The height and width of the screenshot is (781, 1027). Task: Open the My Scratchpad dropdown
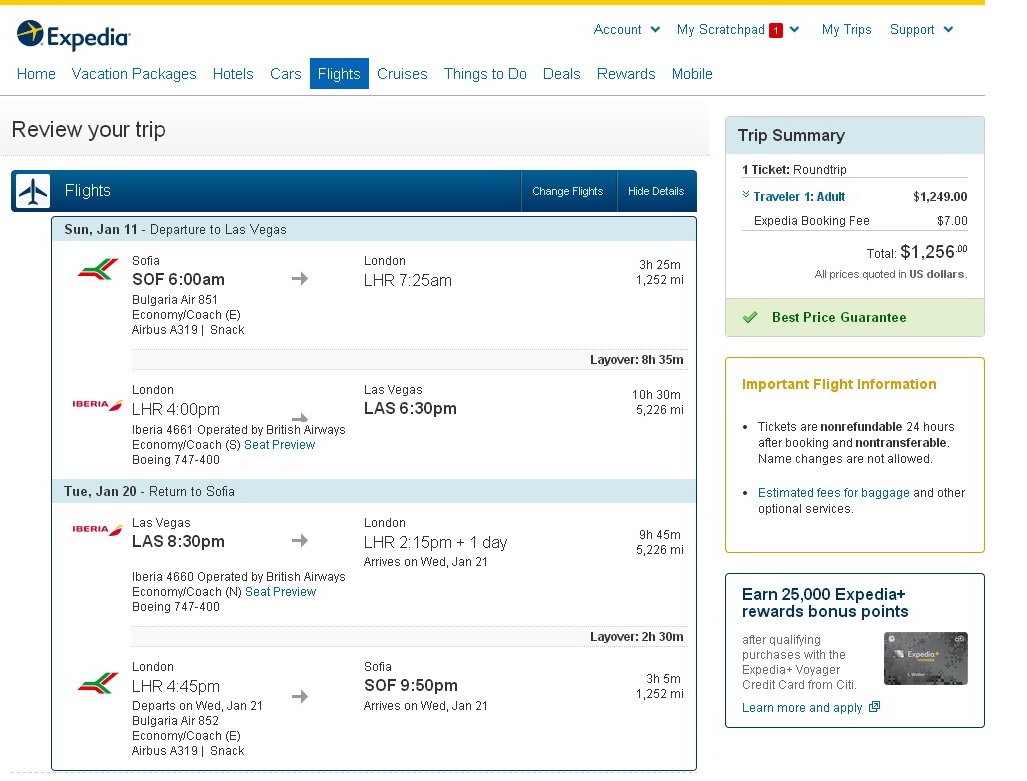click(737, 29)
